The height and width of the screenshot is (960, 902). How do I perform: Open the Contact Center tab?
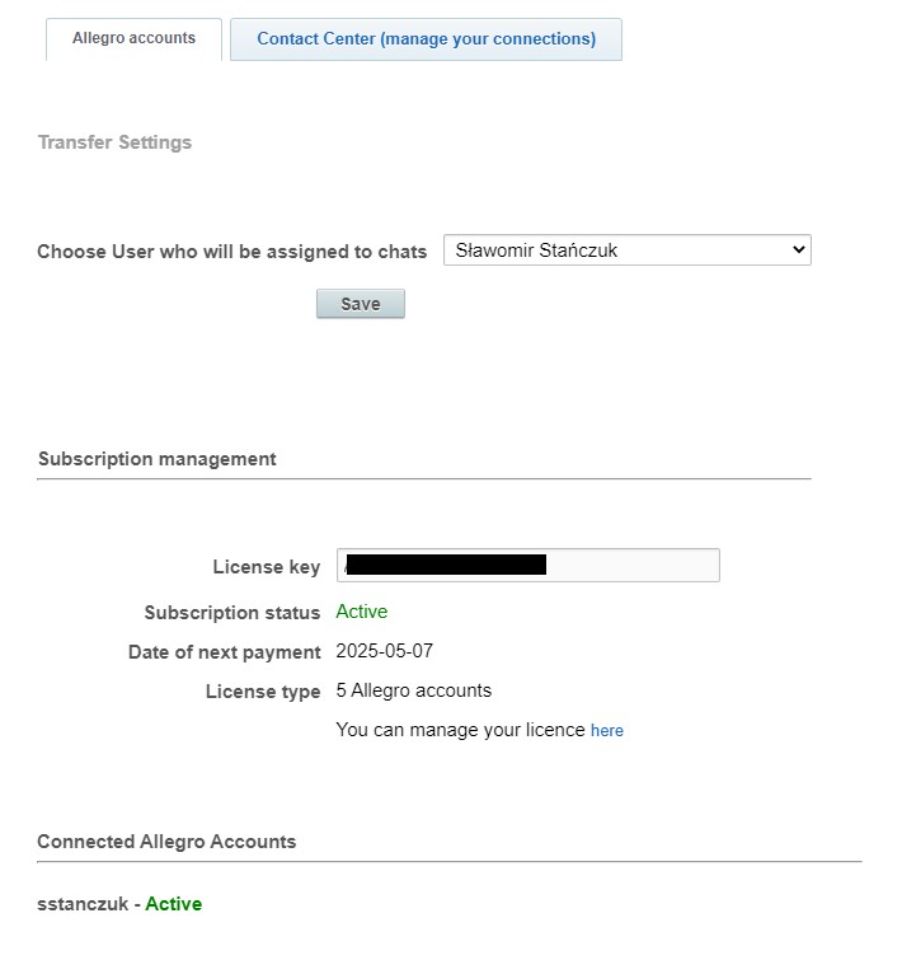pos(426,39)
